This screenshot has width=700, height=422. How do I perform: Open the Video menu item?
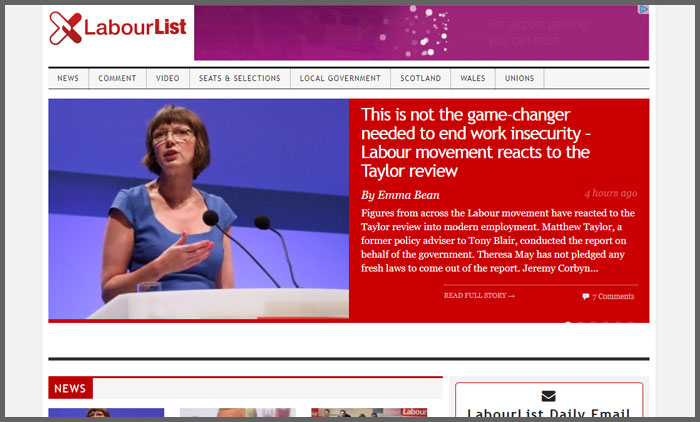click(168, 78)
